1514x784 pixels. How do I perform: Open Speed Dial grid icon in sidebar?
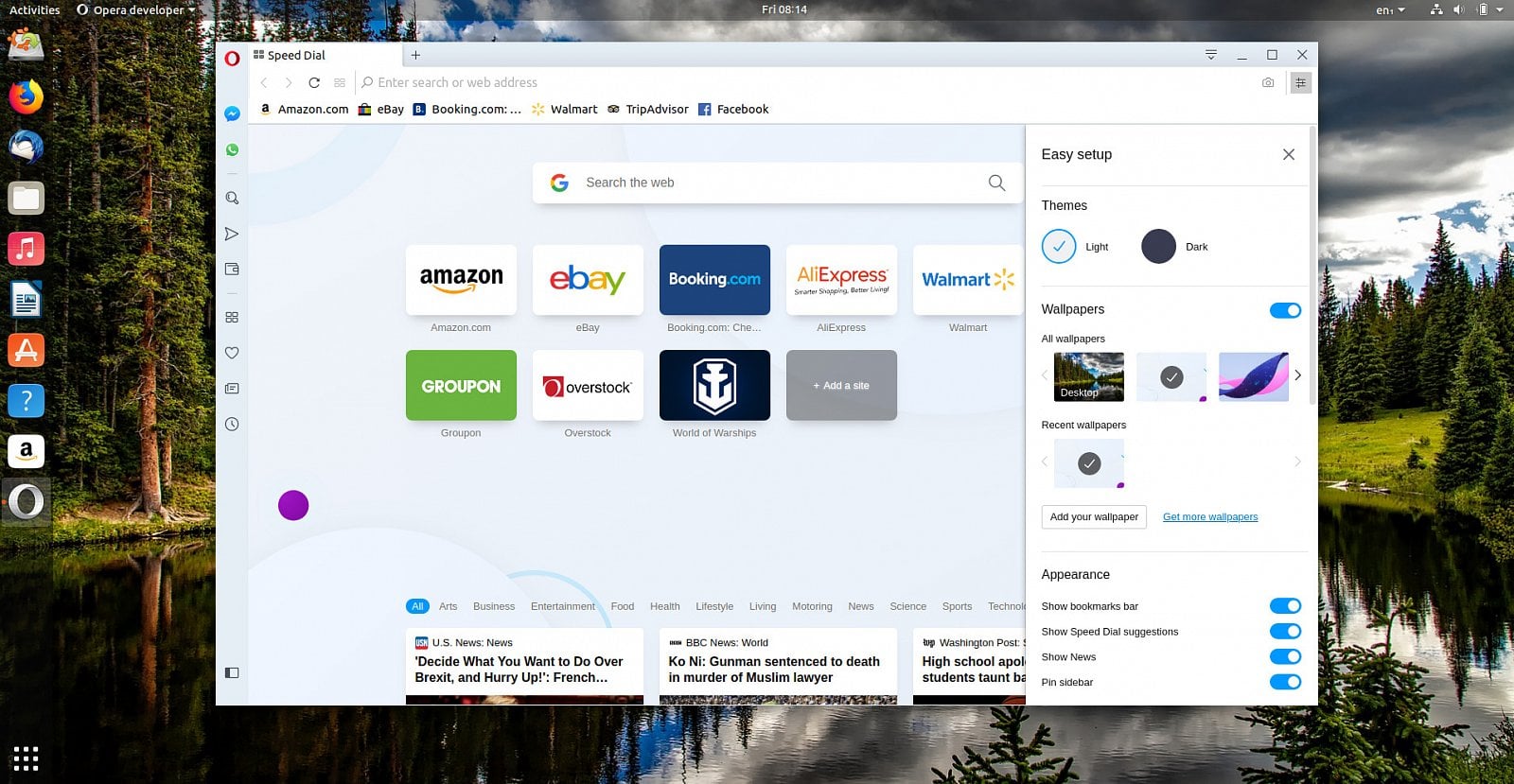coord(232,317)
